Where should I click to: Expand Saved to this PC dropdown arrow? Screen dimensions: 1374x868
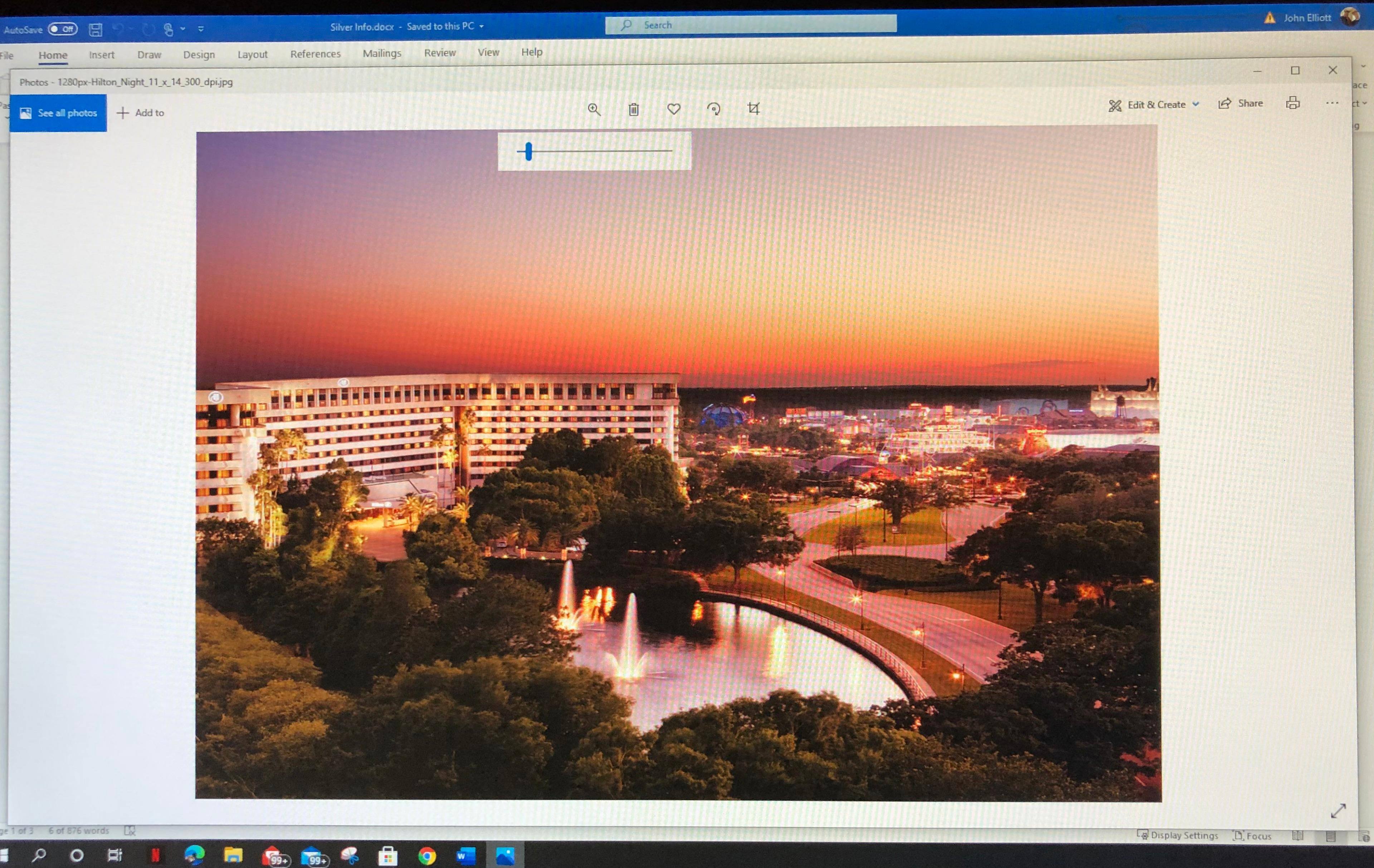click(482, 26)
